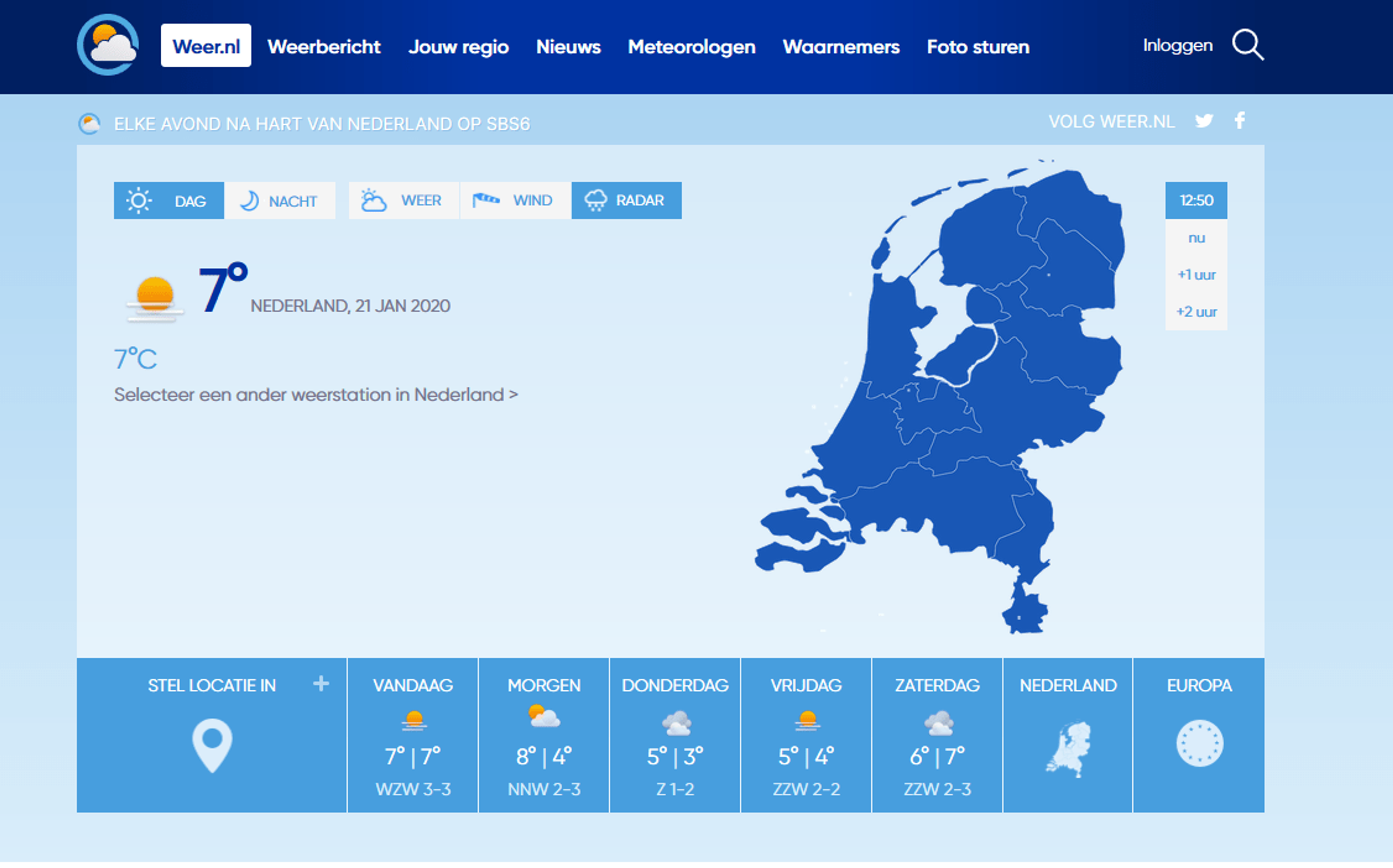Viewport: 1393px width, 868px height.
Task: Open the ZATERDAG forecast heading
Action: coord(937,685)
